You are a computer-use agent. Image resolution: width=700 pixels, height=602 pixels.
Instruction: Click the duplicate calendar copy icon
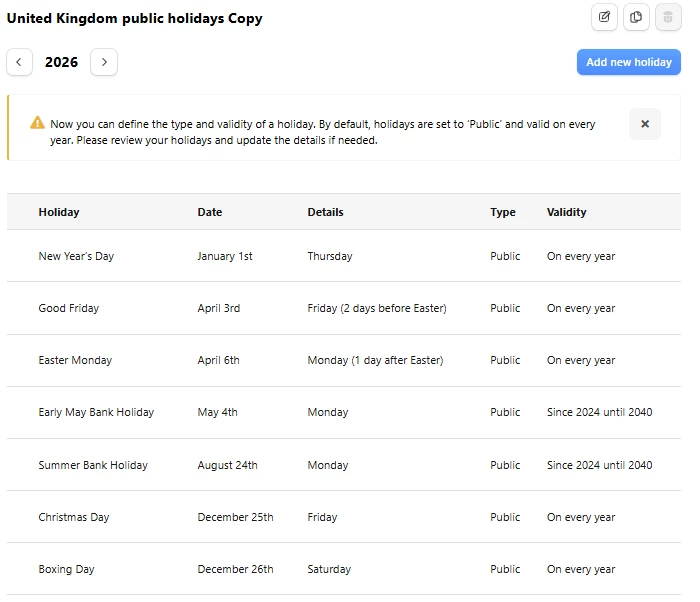coord(636,17)
